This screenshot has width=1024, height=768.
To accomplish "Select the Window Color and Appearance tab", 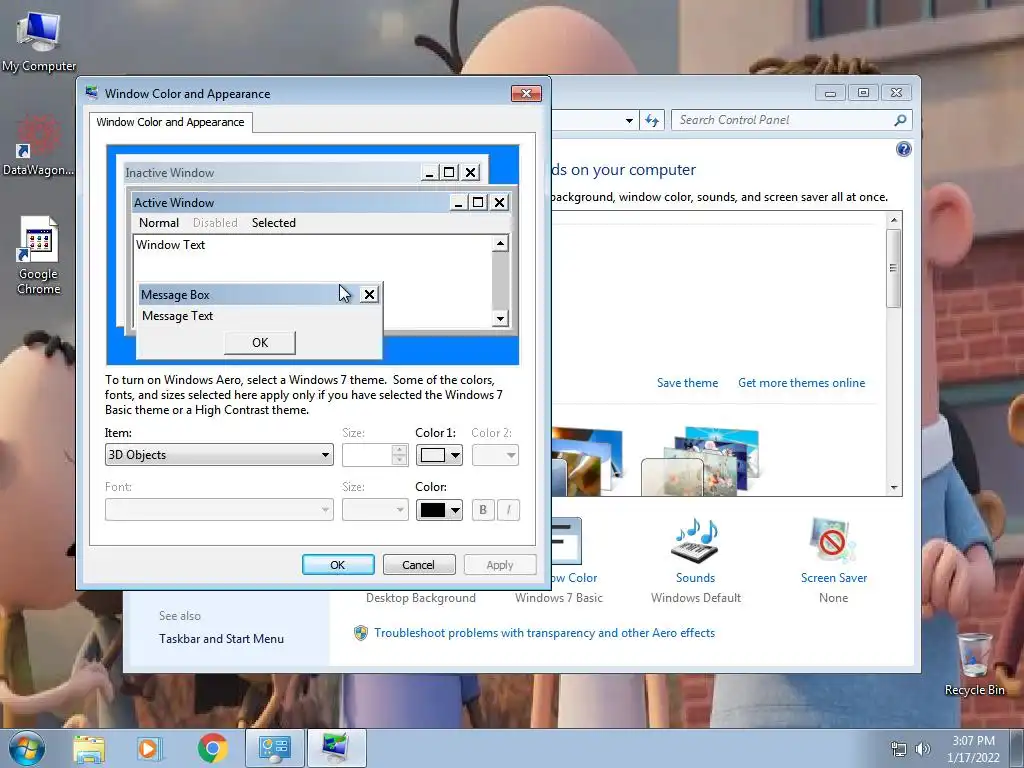I will [170, 122].
